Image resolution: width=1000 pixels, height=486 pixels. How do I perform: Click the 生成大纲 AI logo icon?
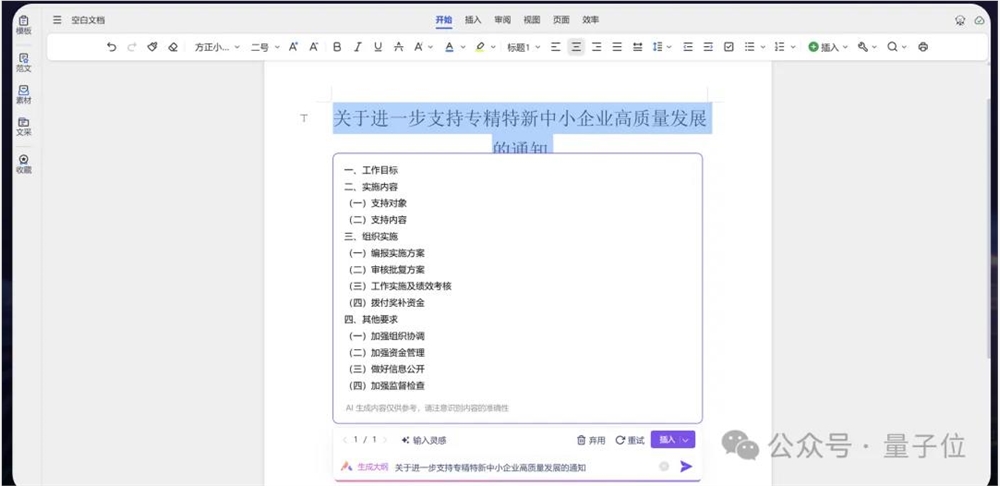(346, 466)
